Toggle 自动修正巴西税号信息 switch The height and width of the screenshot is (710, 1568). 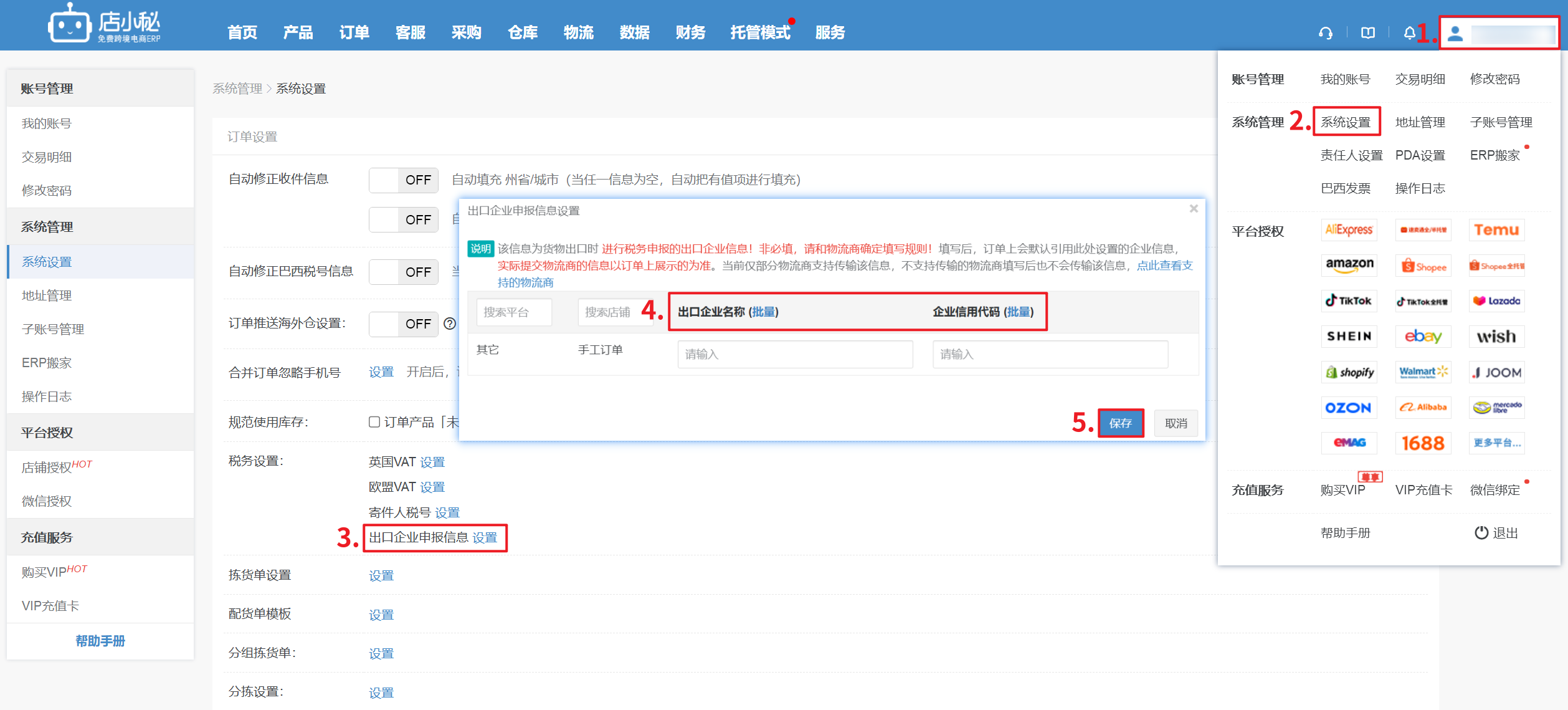(x=404, y=272)
